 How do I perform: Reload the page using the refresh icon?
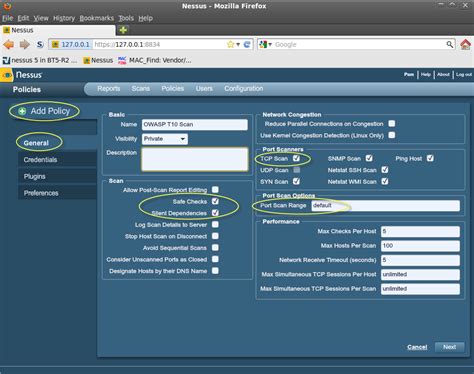(x=247, y=44)
